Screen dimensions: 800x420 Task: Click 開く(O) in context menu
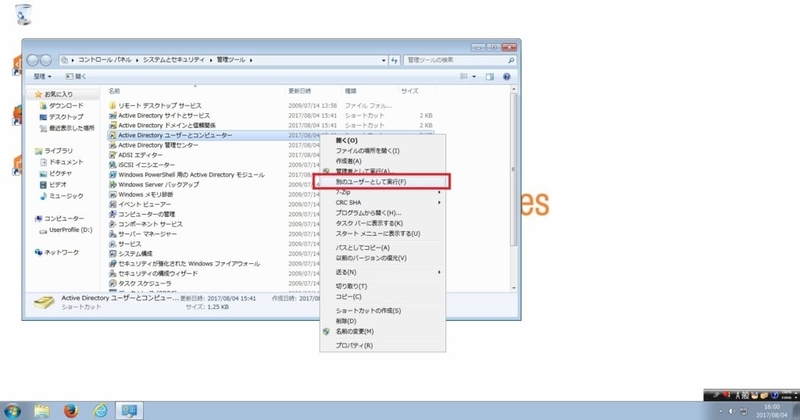pyautogui.click(x=383, y=140)
